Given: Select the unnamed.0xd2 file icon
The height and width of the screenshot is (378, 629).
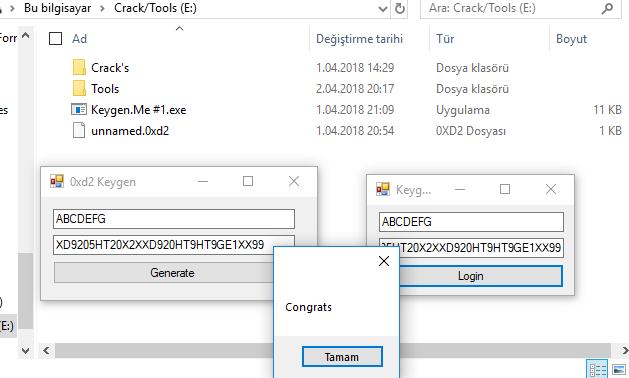Looking at the screenshot, I should pos(79,130).
